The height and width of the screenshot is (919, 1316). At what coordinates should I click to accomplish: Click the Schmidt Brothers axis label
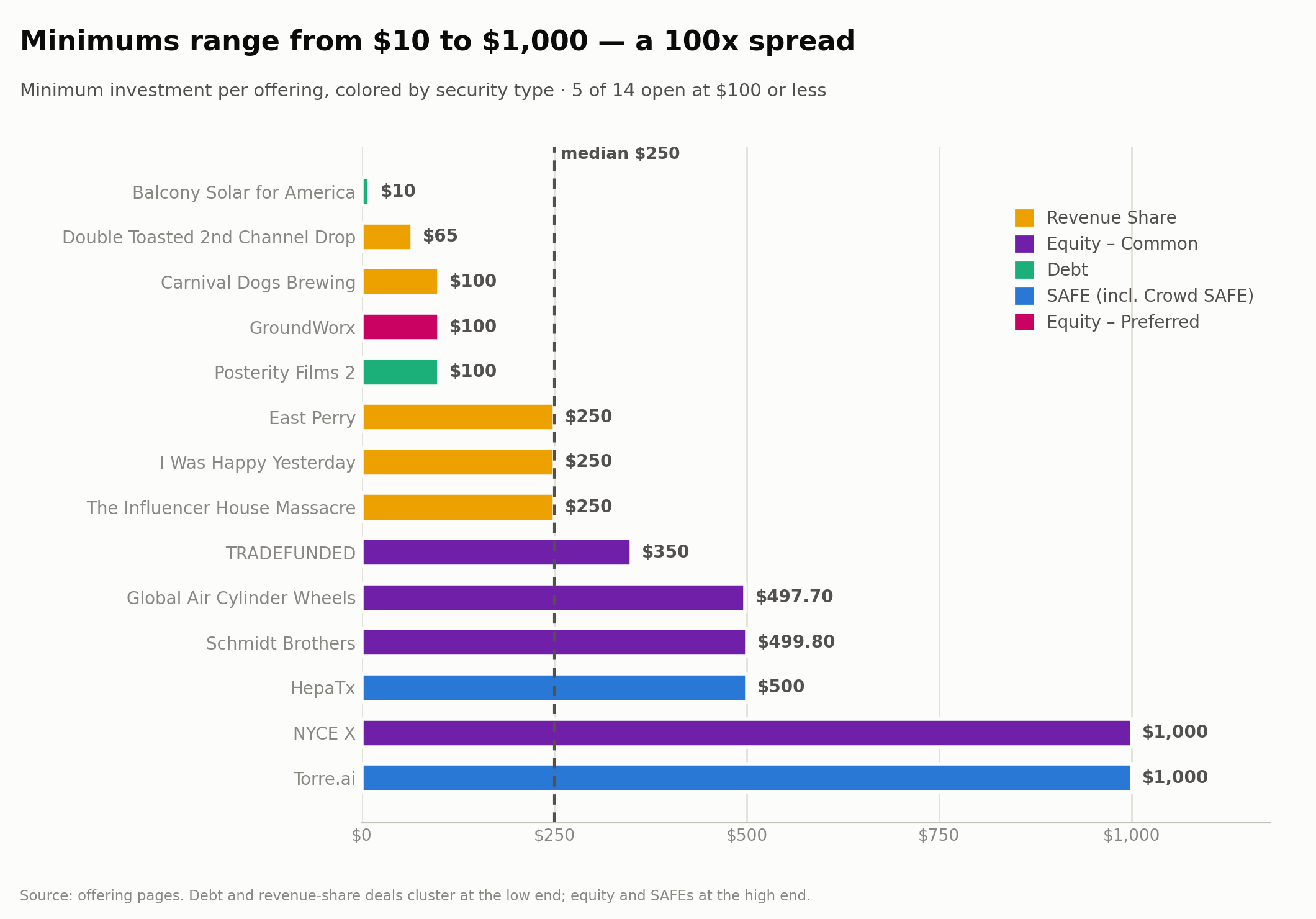(x=281, y=643)
